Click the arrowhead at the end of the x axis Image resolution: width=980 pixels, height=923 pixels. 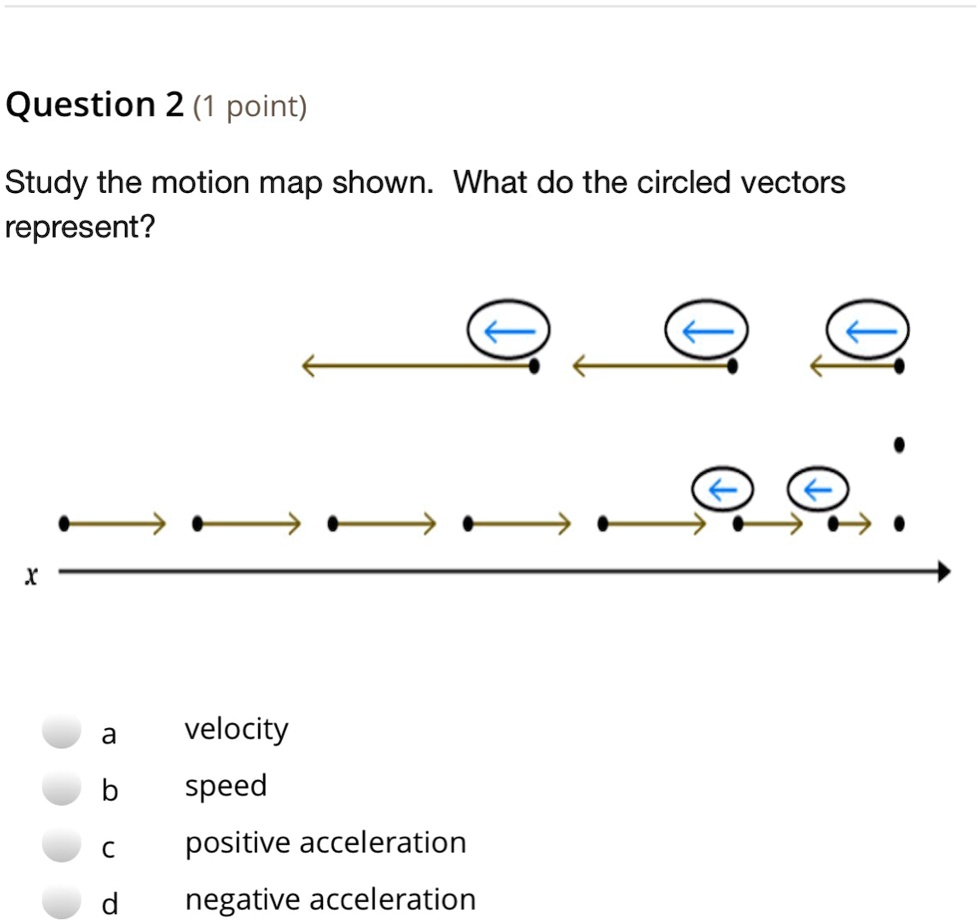pos(943,572)
